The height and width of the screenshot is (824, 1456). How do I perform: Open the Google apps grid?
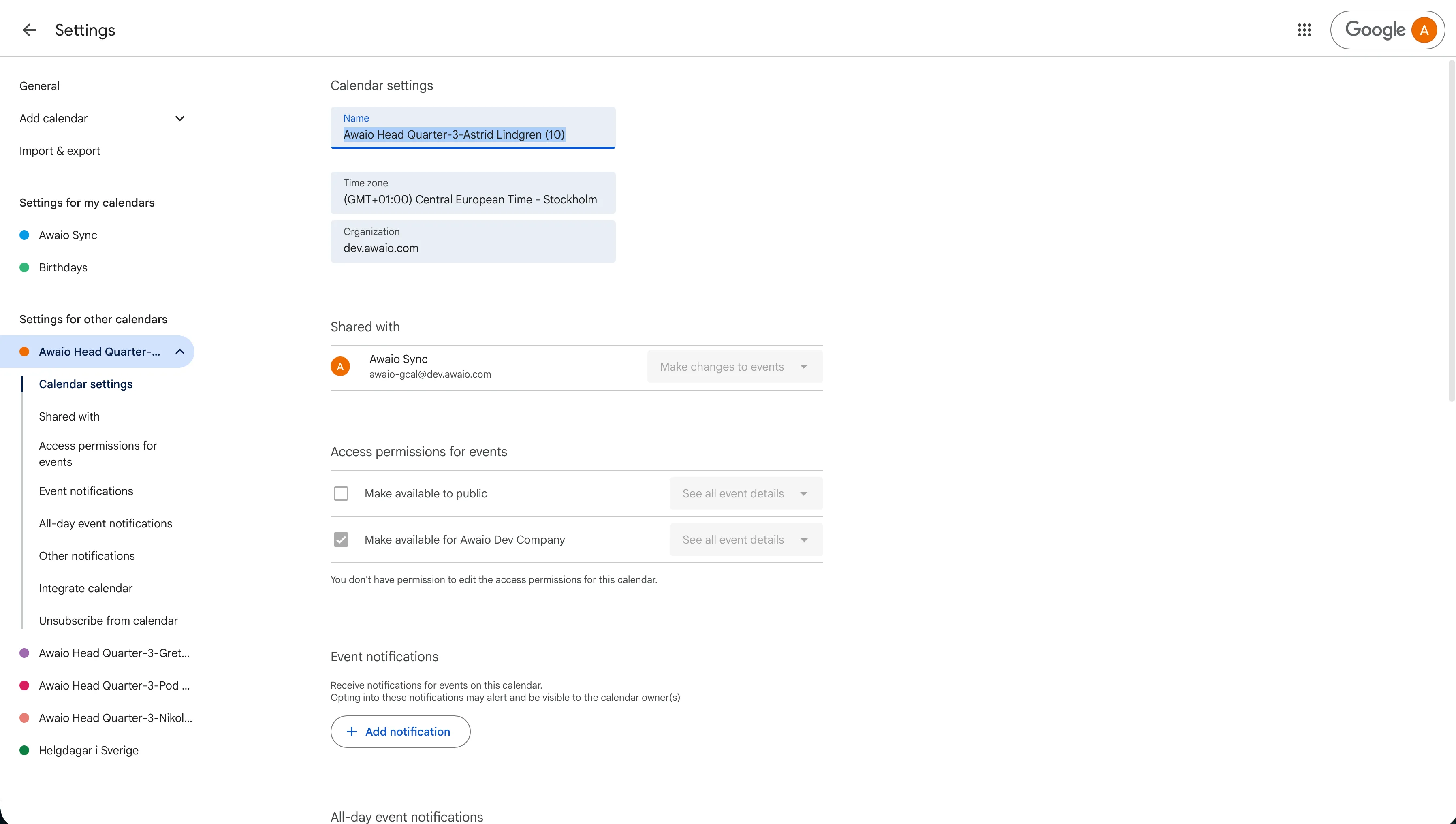point(1304,30)
